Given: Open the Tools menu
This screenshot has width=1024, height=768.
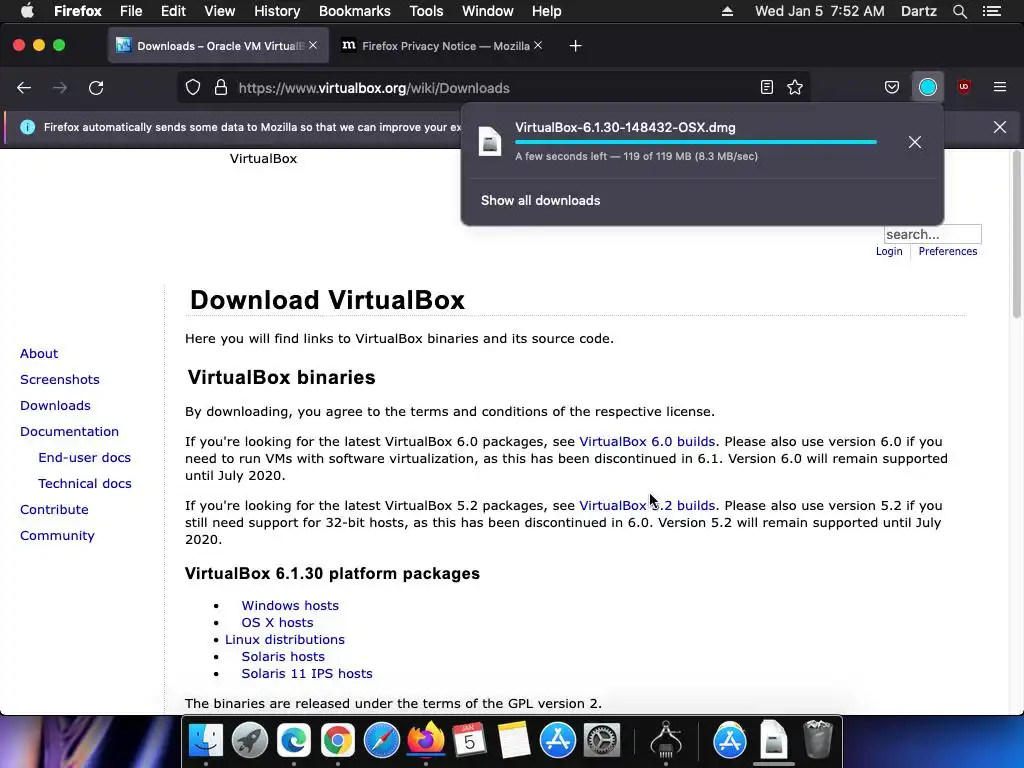Looking at the screenshot, I should click(426, 11).
